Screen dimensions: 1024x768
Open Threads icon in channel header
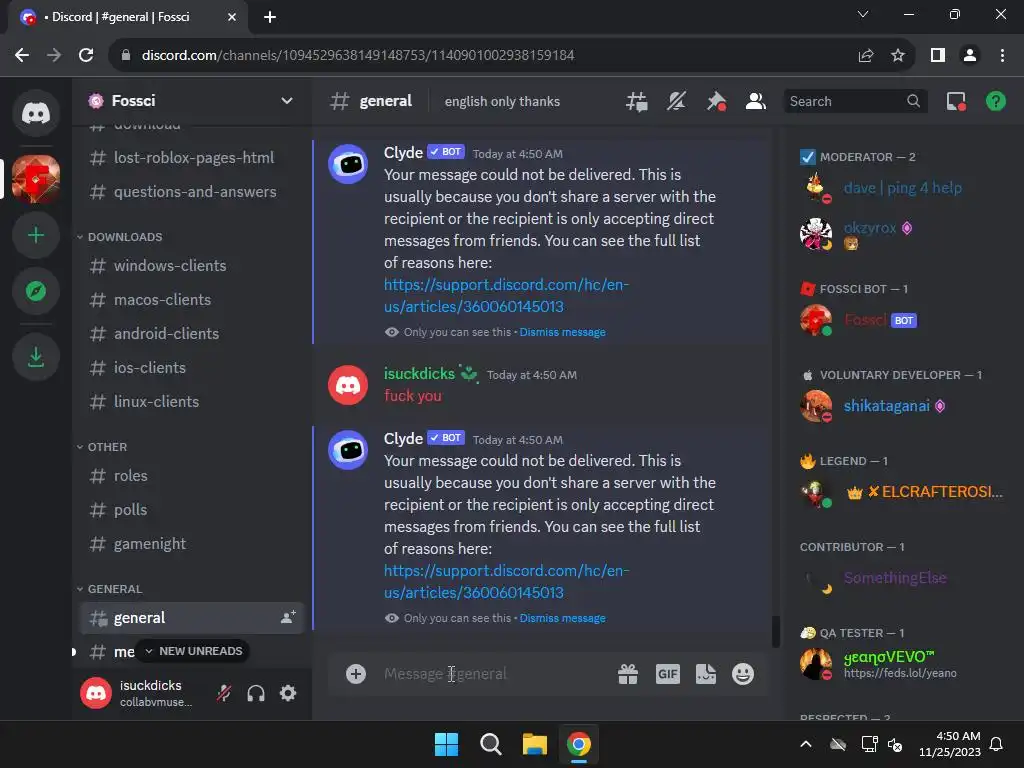click(637, 101)
